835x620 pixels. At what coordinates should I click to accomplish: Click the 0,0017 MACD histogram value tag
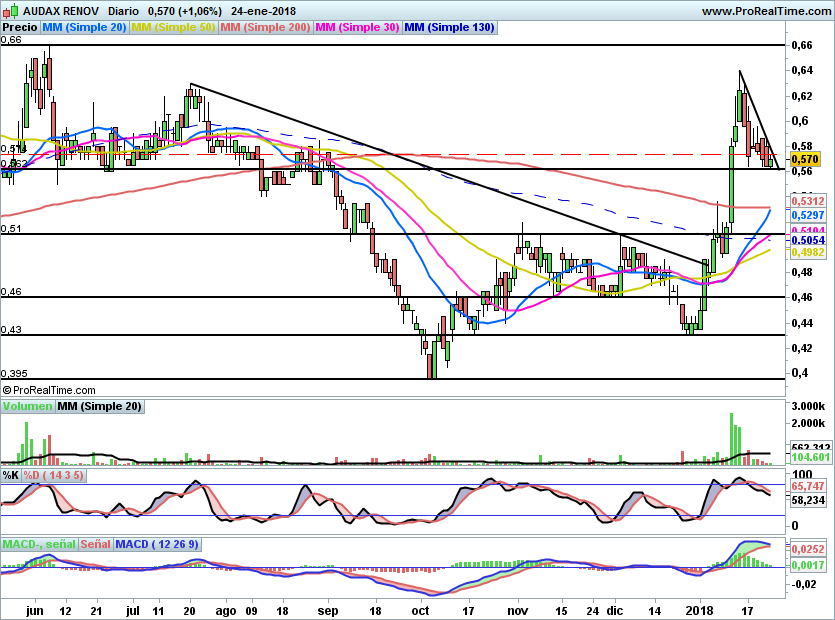coord(808,565)
